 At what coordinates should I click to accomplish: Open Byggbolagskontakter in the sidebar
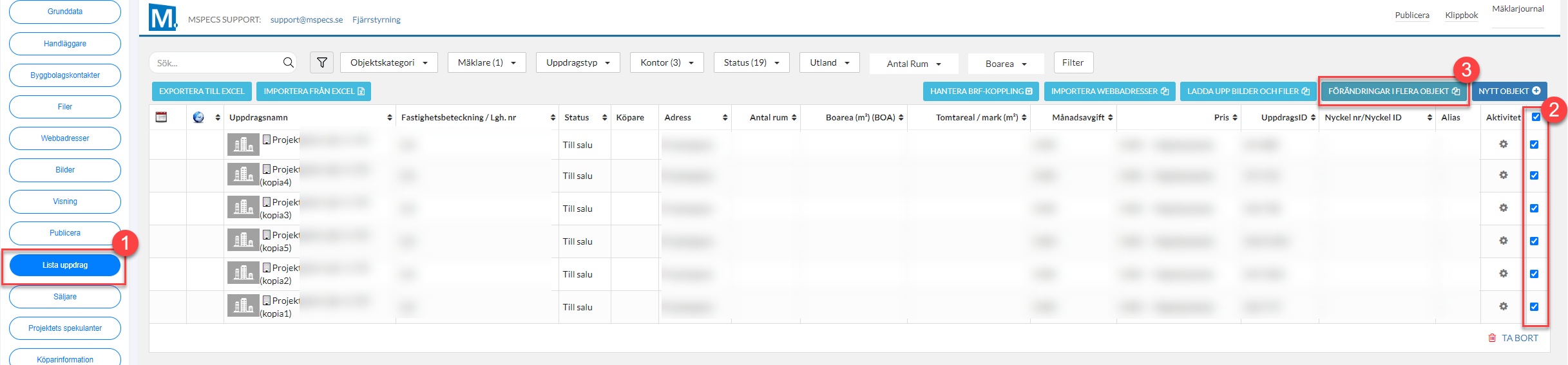point(65,75)
